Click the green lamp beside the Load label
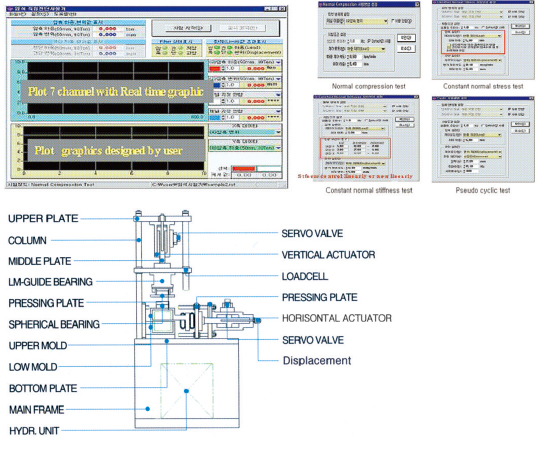The width and height of the screenshot is (555, 456). coord(230,47)
